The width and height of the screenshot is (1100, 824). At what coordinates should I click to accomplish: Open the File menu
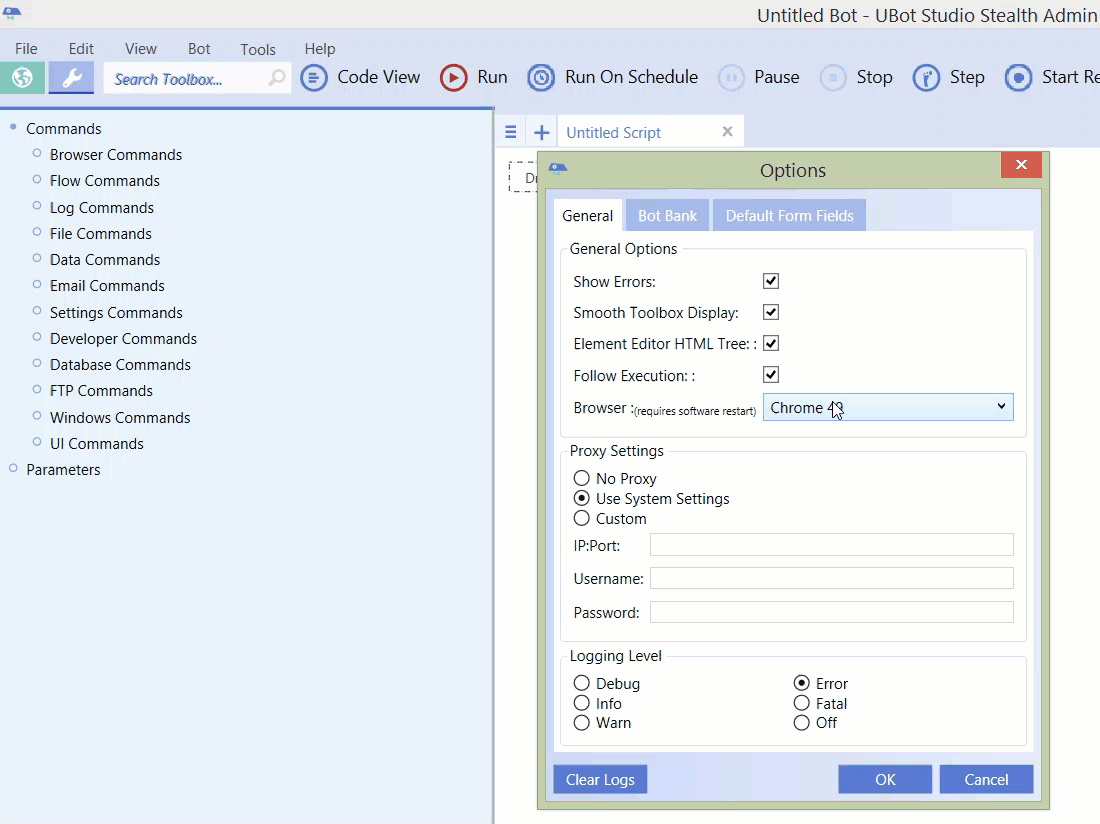coord(26,48)
